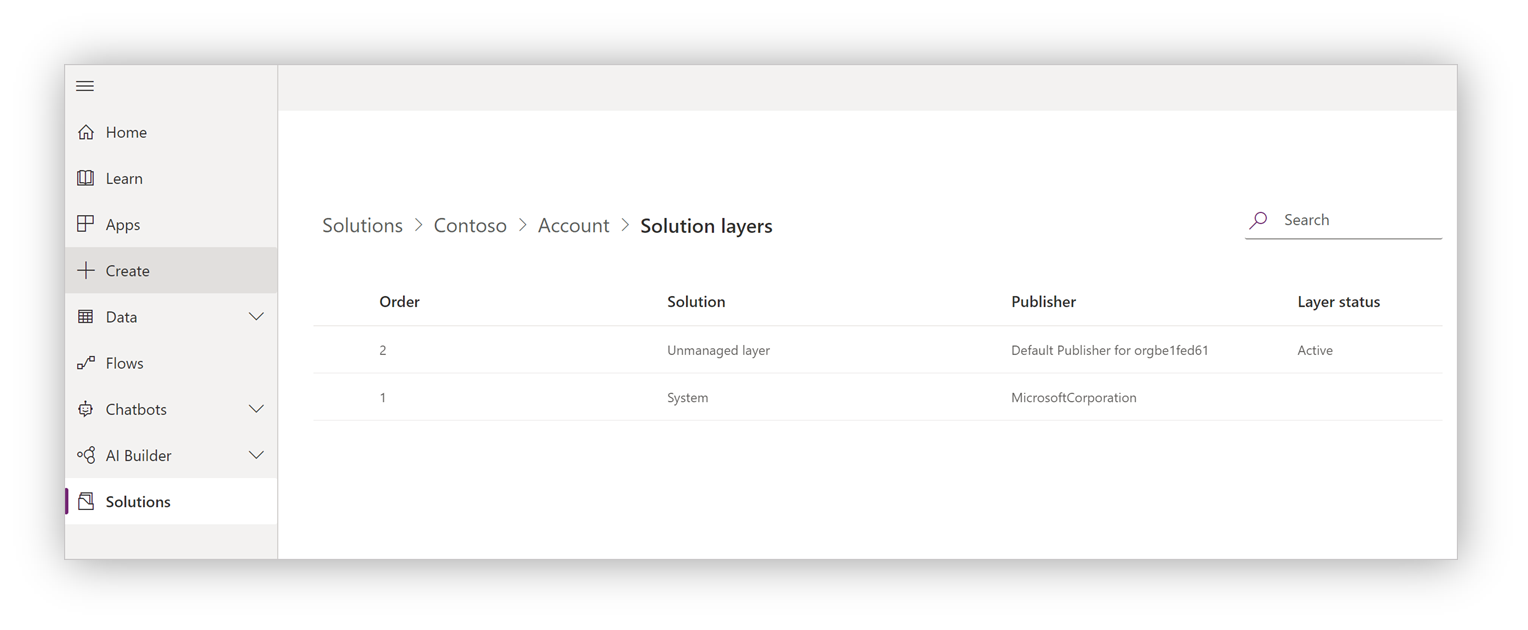1528x630 pixels.
Task: Sort by the Order column header
Action: pyautogui.click(x=399, y=302)
